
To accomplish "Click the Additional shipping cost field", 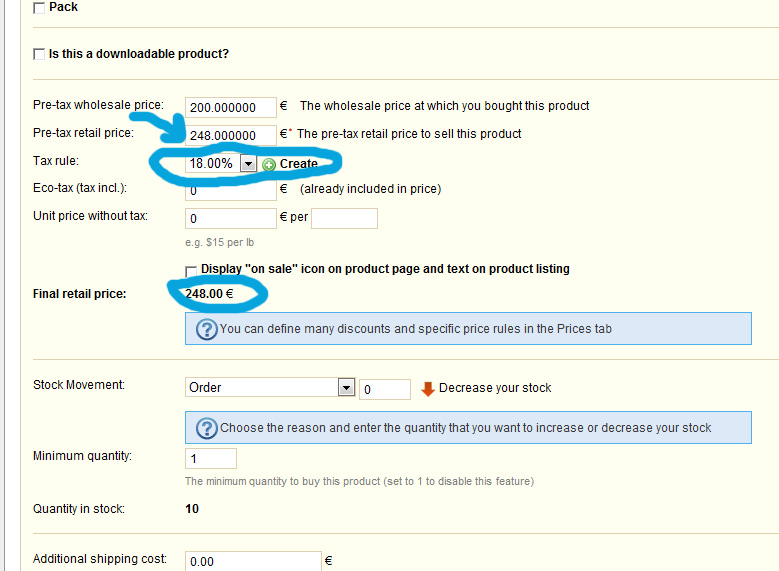I will [x=253, y=561].
